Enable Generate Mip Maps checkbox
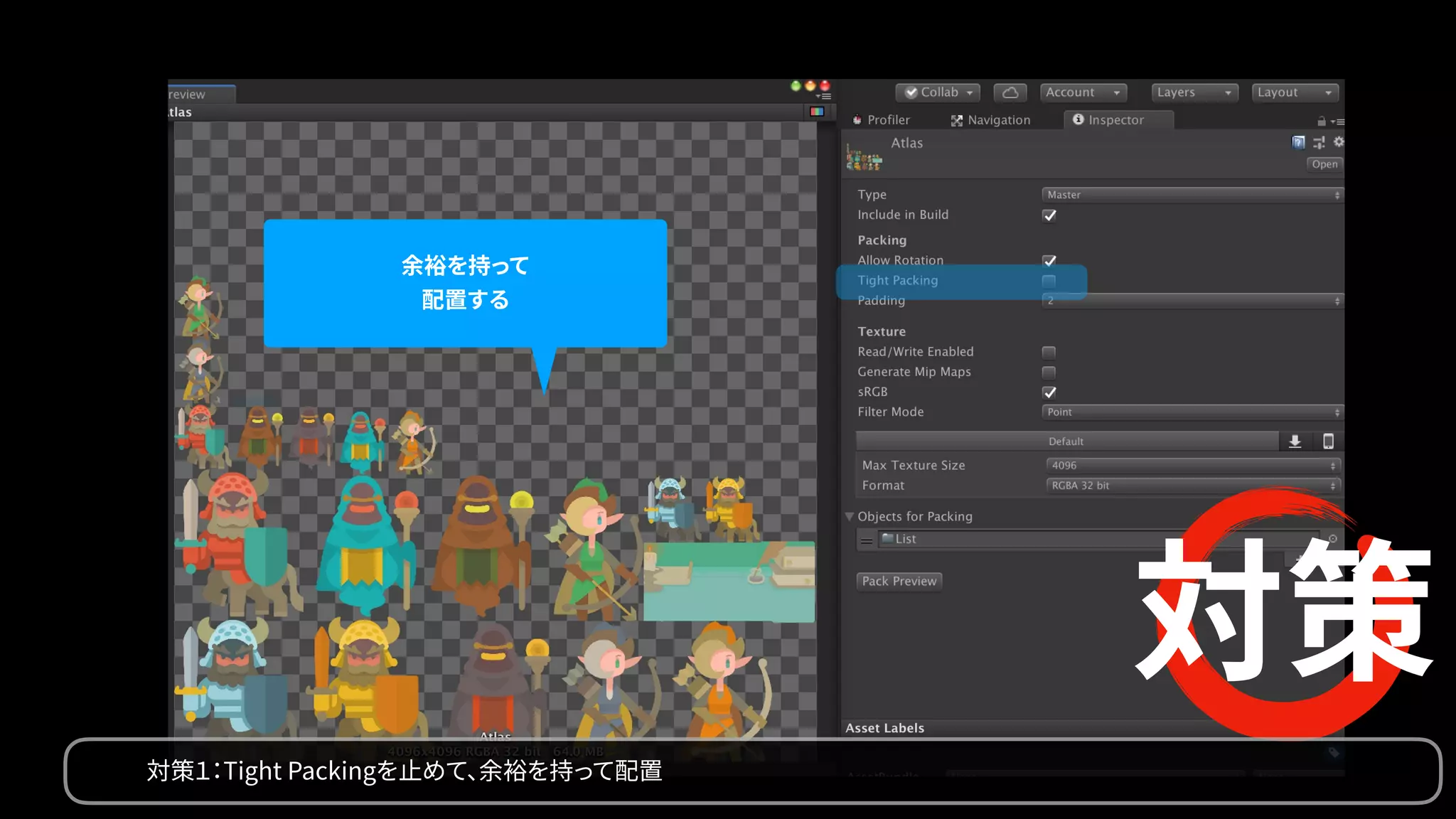1456x819 pixels. pos(1049,372)
